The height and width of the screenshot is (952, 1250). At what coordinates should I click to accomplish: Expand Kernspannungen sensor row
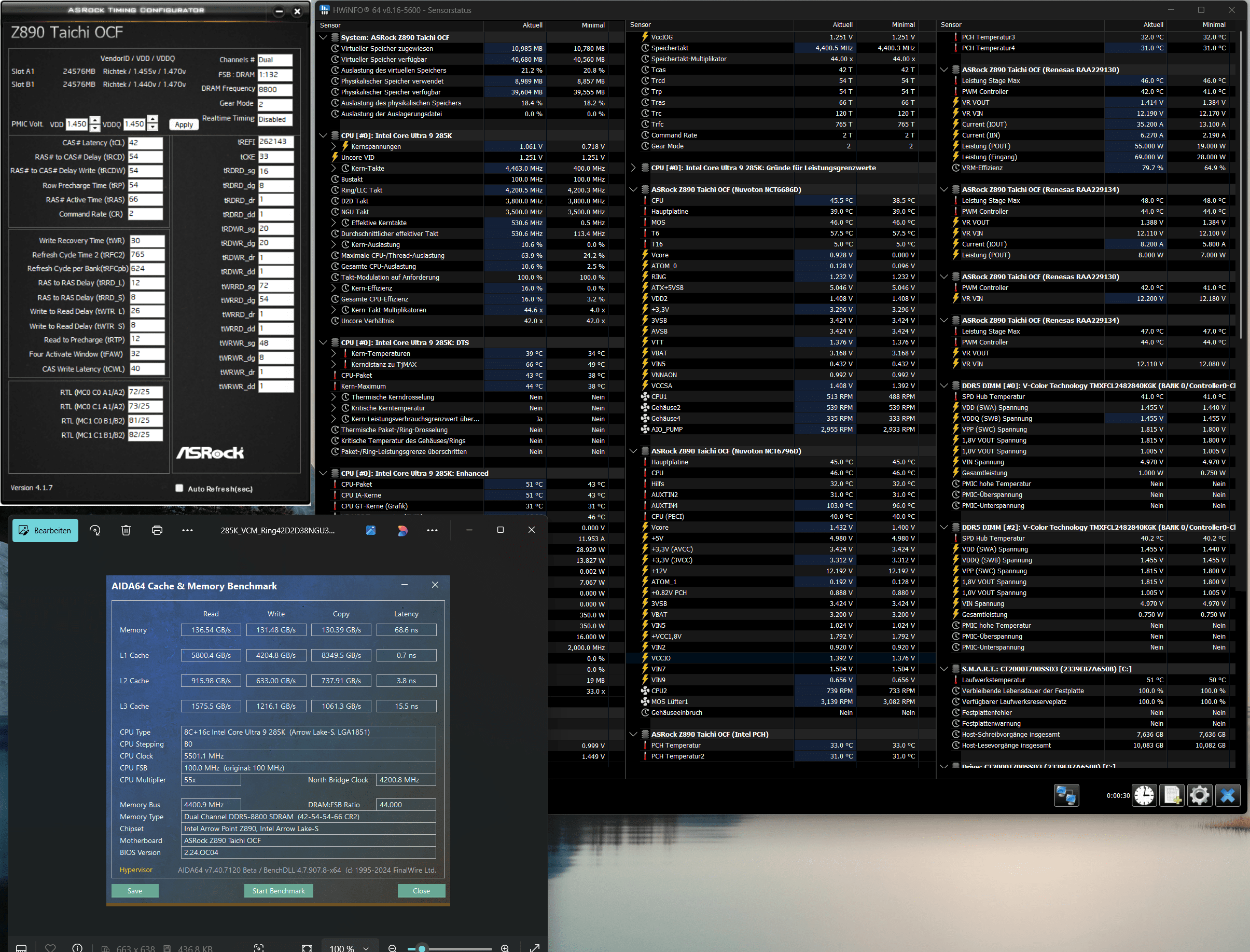(x=334, y=146)
